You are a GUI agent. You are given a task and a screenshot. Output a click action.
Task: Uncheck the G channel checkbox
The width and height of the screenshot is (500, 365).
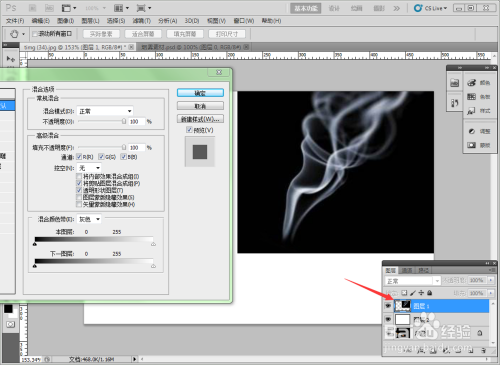tap(101, 157)
